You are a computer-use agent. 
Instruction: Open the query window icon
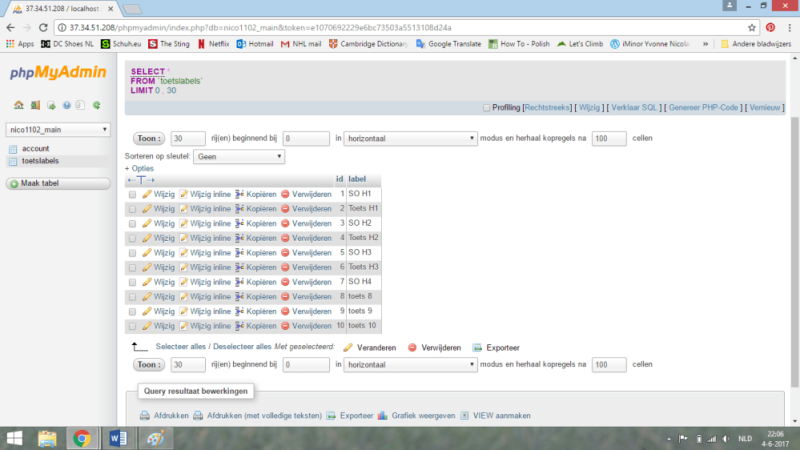tap(51, 105)
